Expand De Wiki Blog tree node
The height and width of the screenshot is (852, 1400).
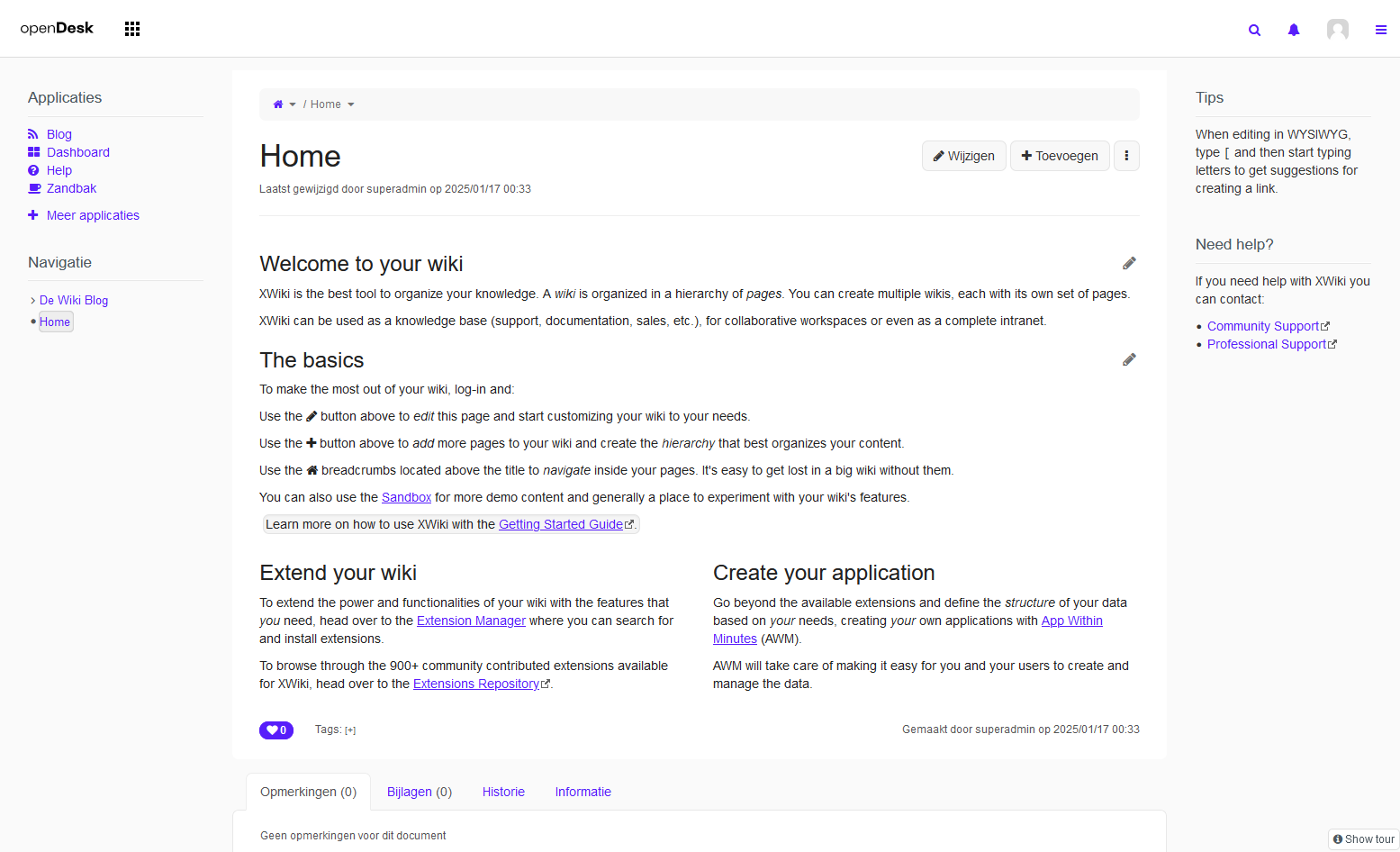pos(33,300)
